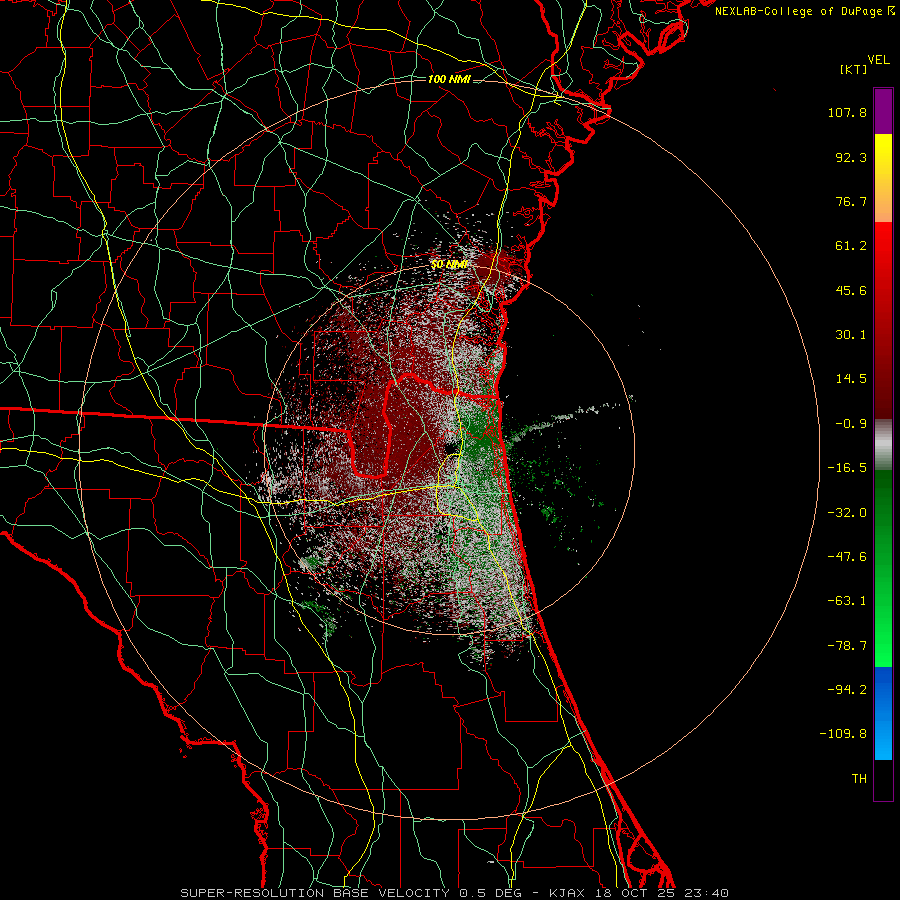The width and height of the screenshot is (900, 900).
Task: Click the 50 NMI range ring label
Action: [449, 265]
